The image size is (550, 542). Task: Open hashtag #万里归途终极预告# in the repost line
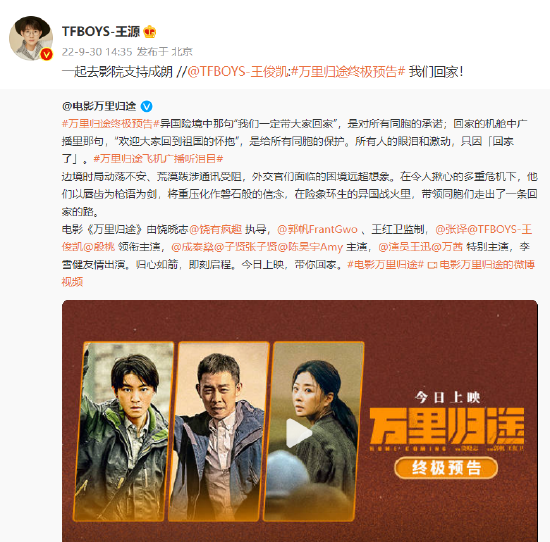point(348,72)
